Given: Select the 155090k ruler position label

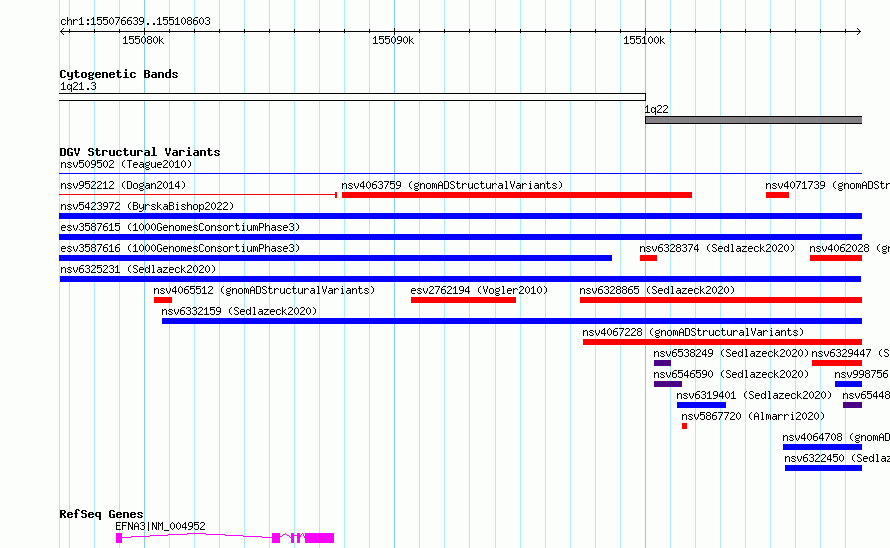Looking at the screenshot, I should click(x=393, y=40).
